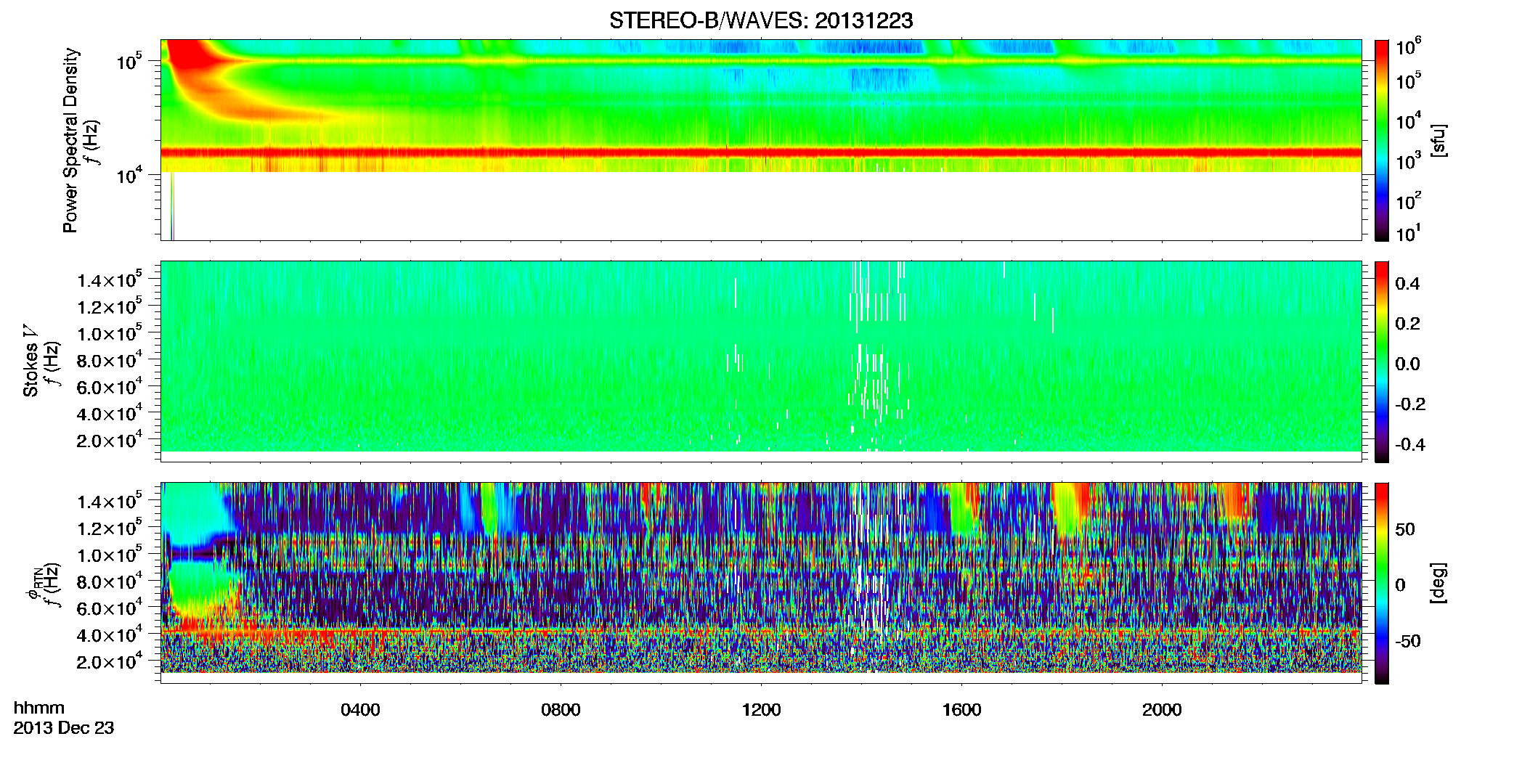
Task: Click the [sfu] colorbar unit label
Action: [1438, 140]
